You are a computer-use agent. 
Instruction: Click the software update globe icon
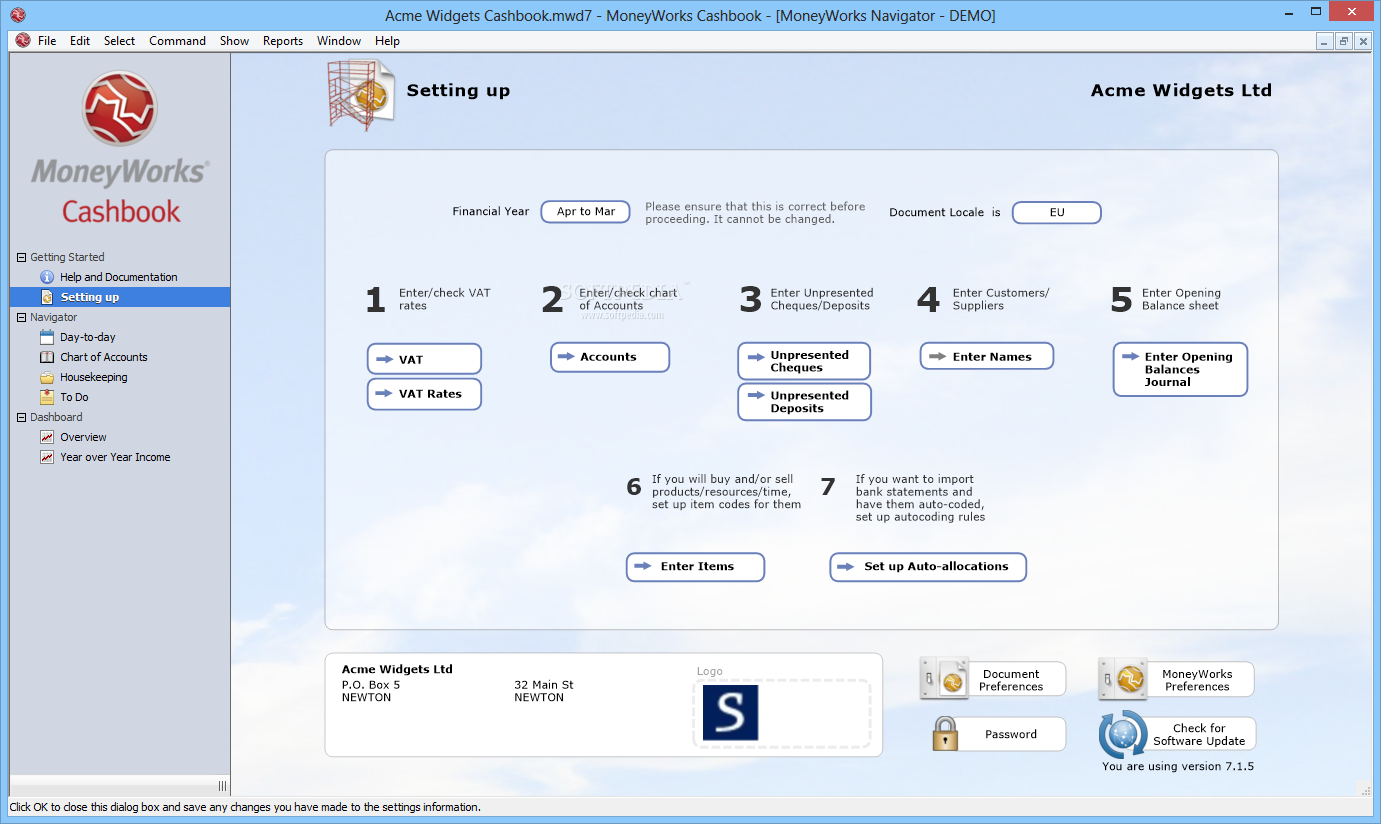(1122, 735)
